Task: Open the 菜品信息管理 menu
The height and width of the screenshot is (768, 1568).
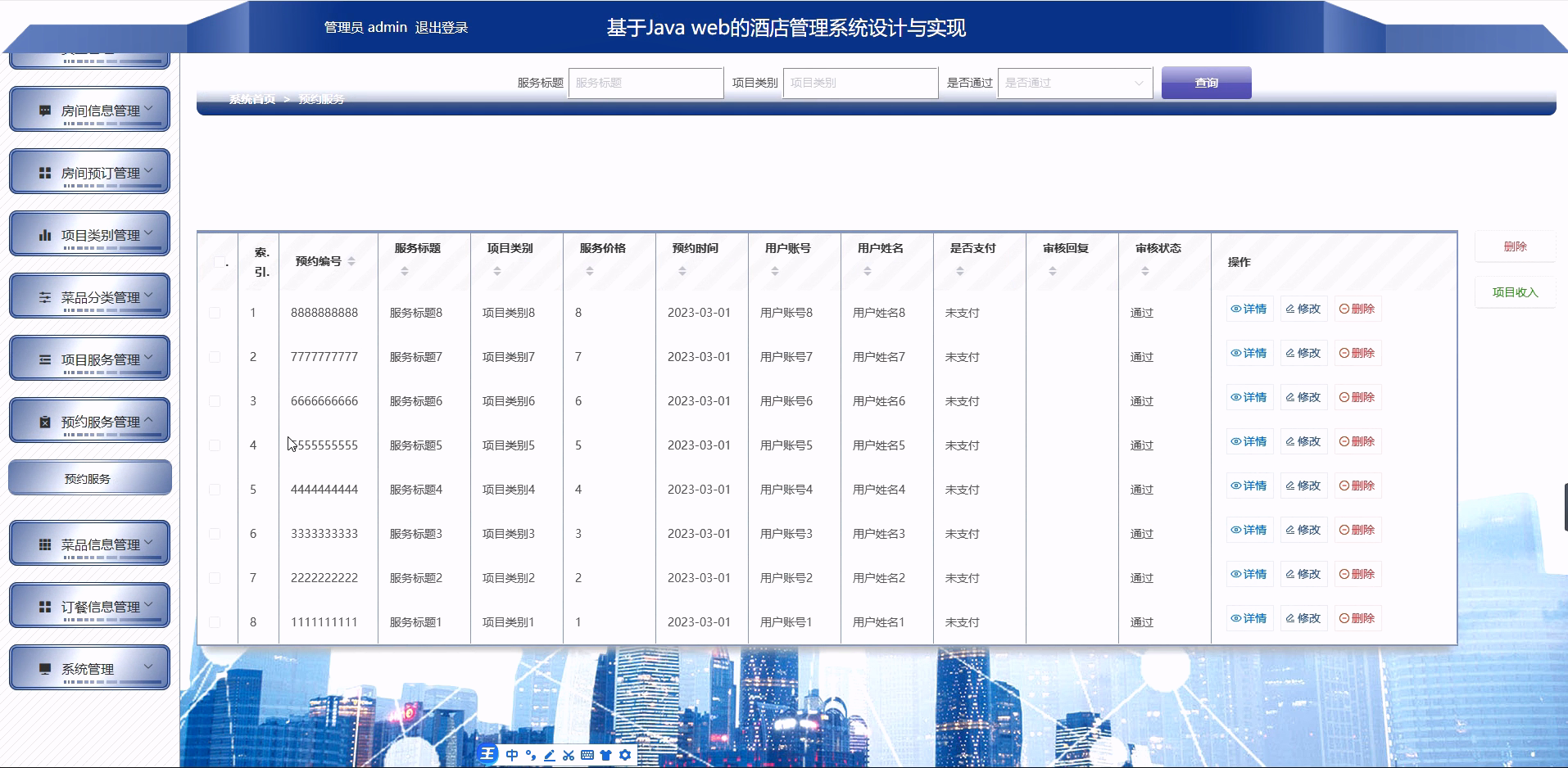Action: click(89, 543)
